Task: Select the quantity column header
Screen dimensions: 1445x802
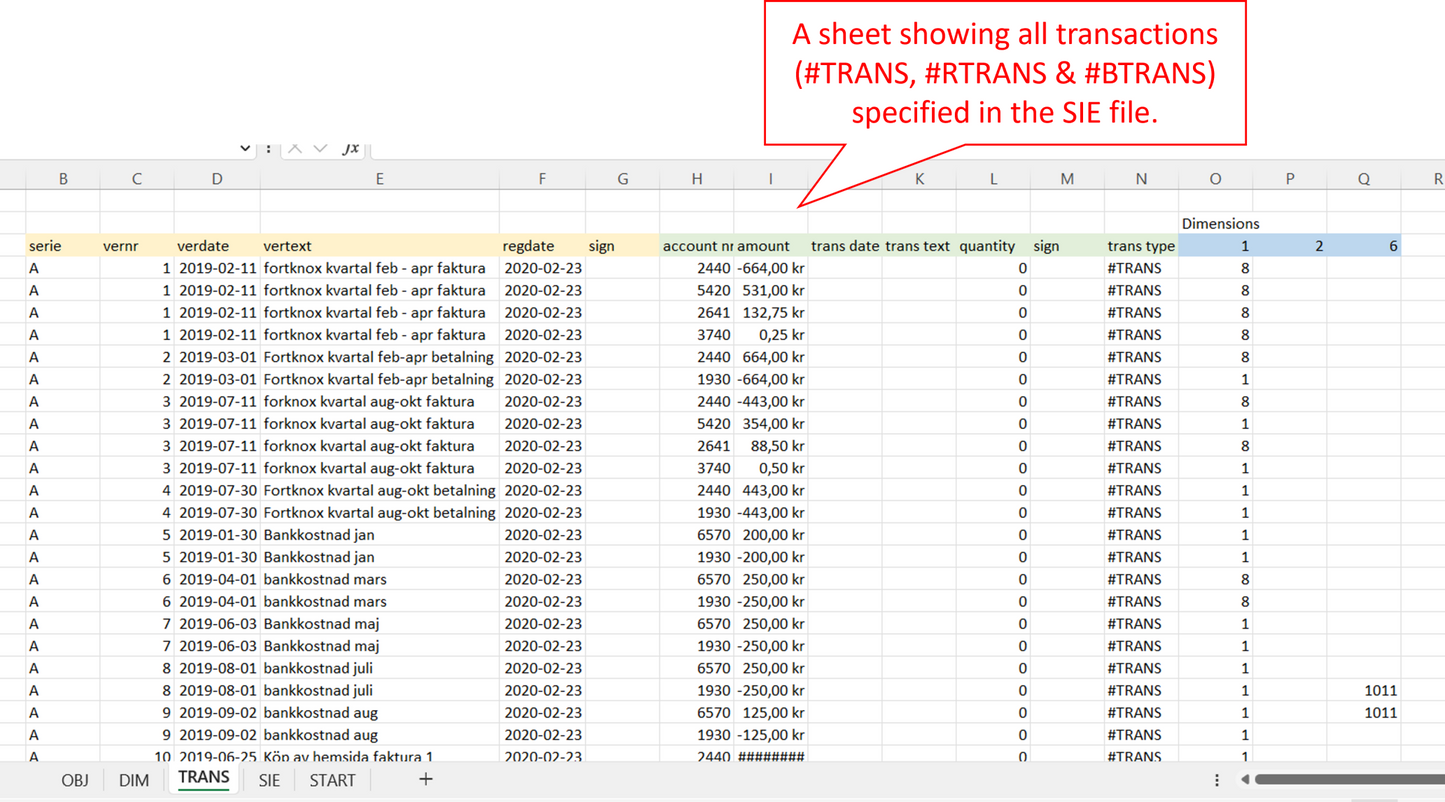Action: pyautogui.click(x=987, y=245)
